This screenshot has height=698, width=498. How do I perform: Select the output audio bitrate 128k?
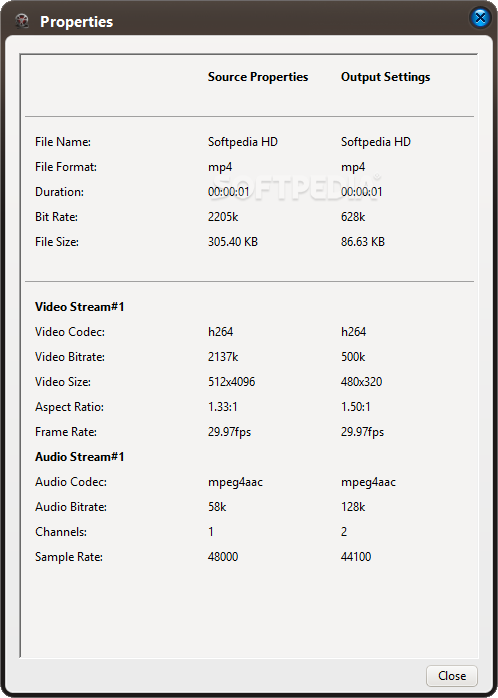pos(353,507)
